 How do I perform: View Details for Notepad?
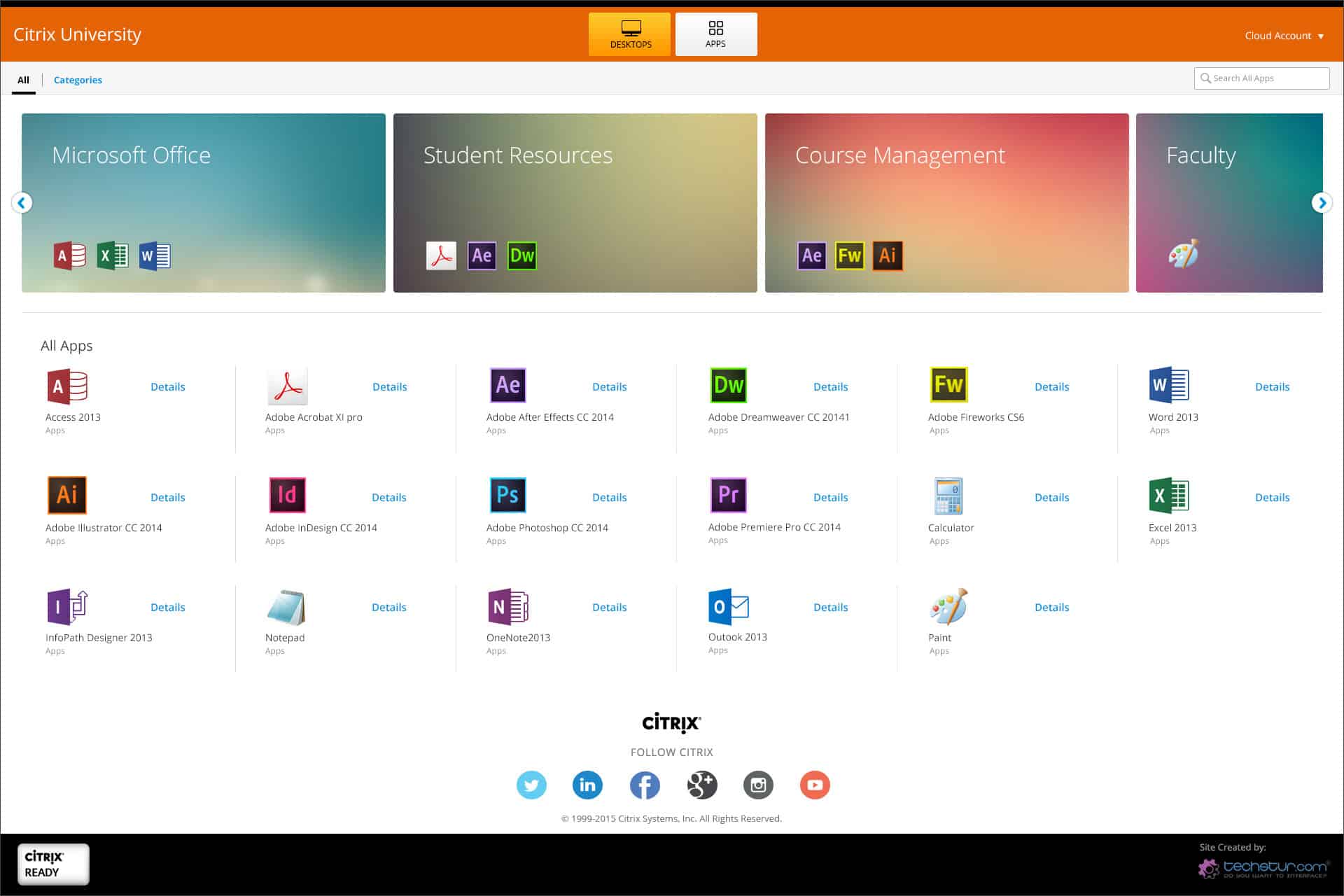(x=389, y=608)
